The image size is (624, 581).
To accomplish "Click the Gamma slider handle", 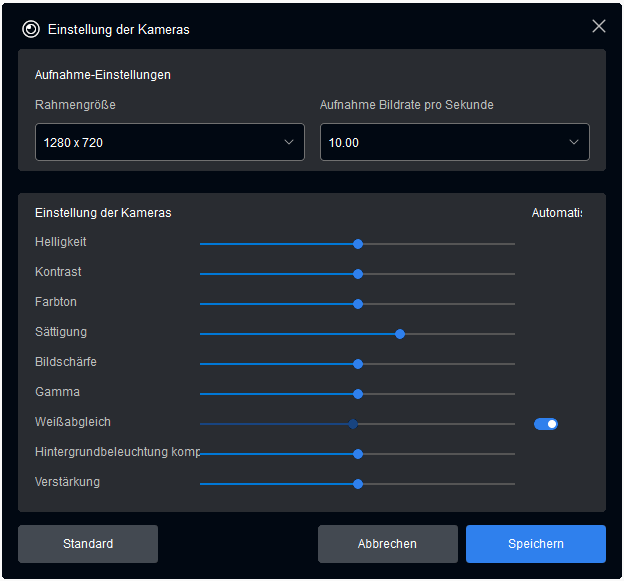I will pos(358,394).
